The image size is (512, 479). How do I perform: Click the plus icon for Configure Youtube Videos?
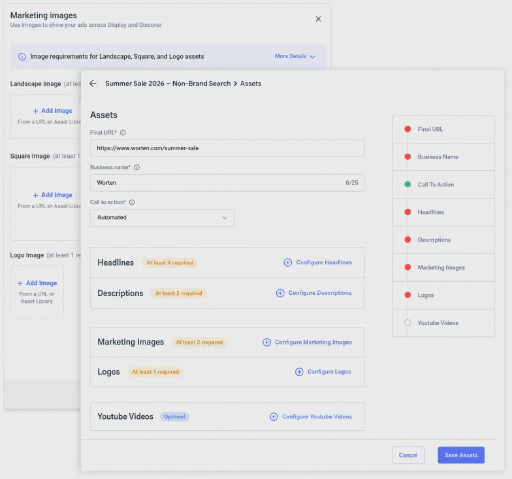[274, 417]
